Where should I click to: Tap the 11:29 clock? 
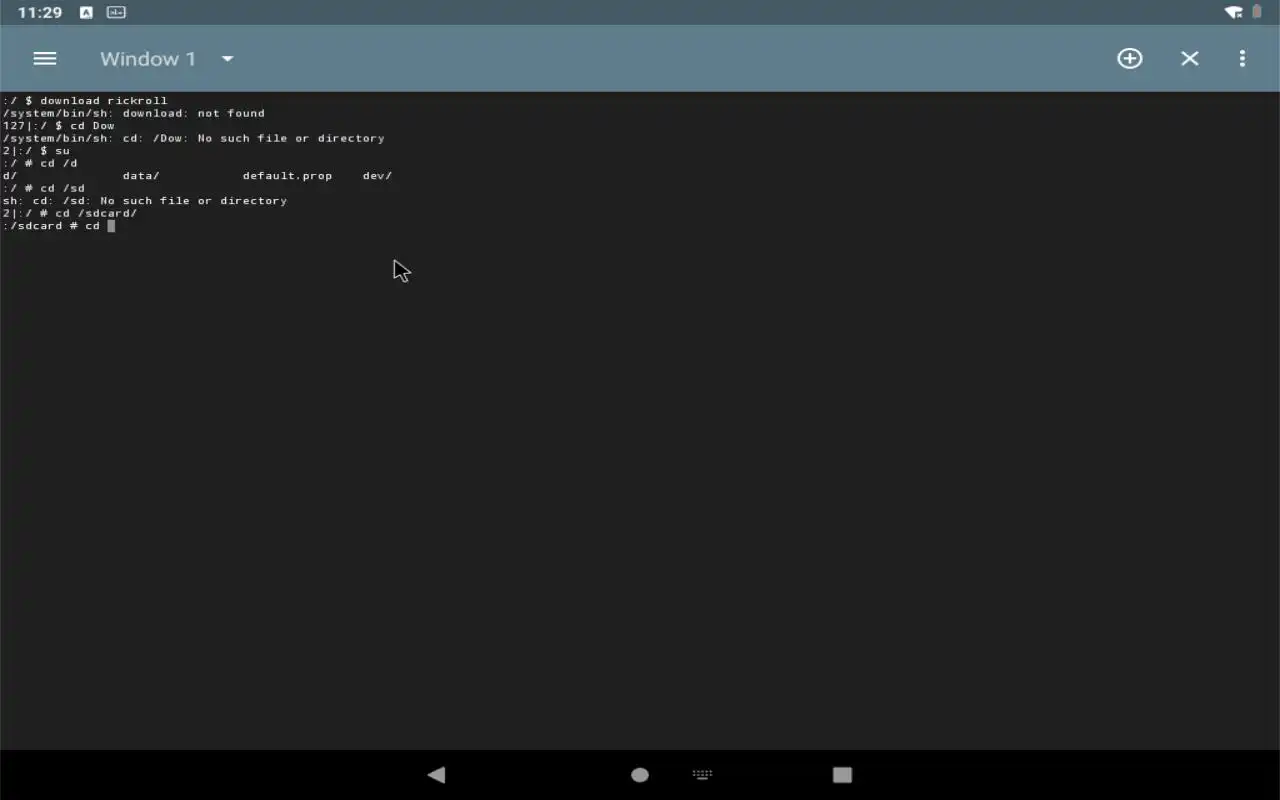click(x=40, y=12)
